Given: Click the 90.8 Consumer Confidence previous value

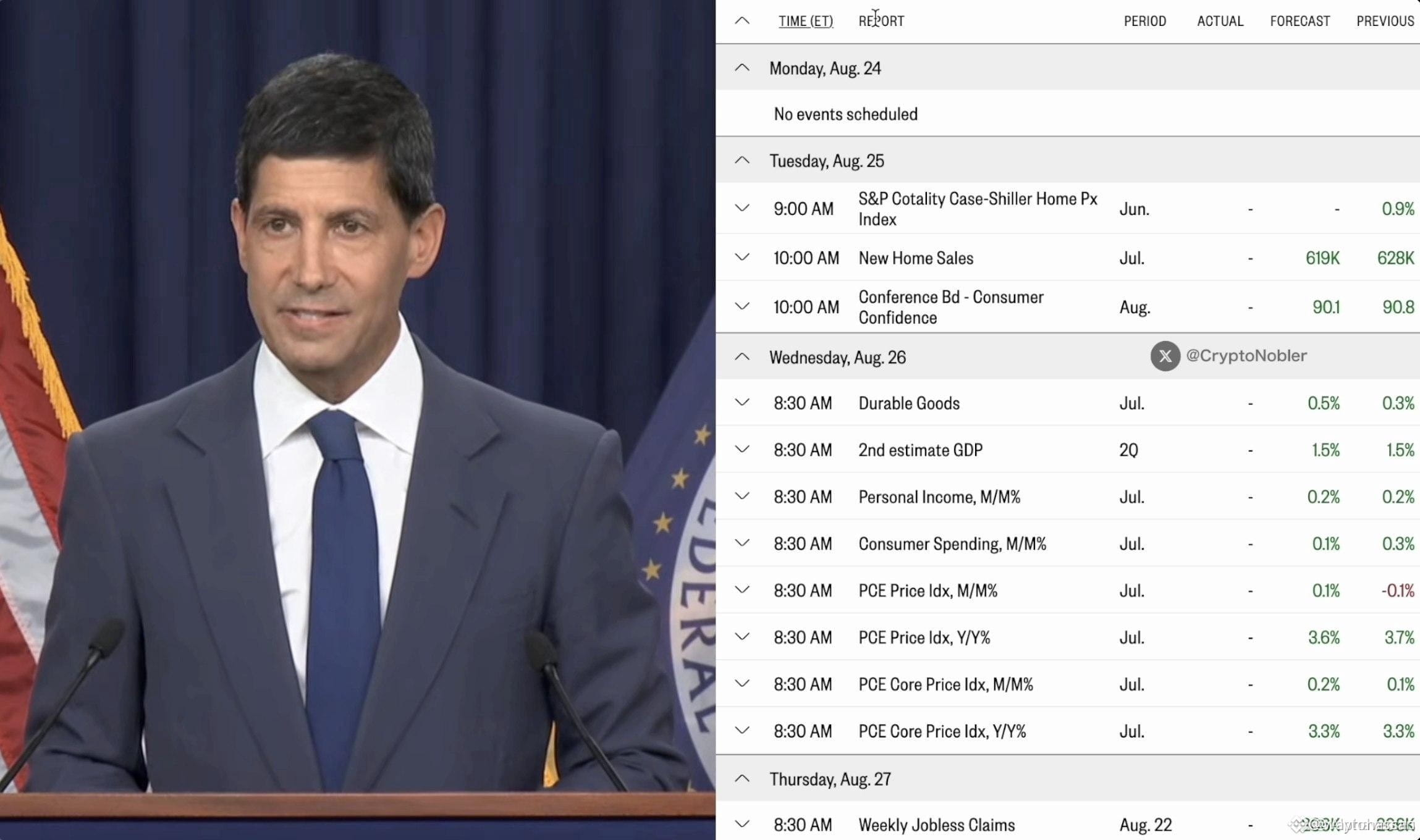Looking at the screenshot, I should 1398,307.
